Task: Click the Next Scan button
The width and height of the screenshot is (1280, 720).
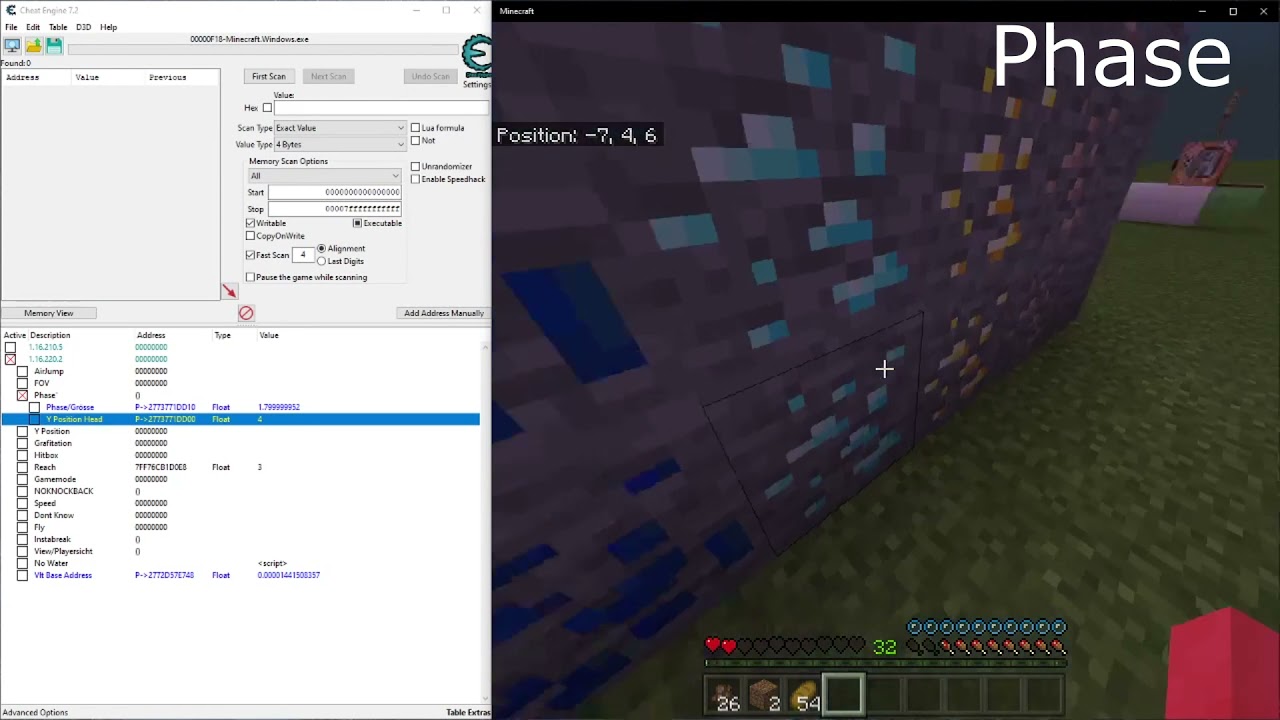Action: point(328,76)
